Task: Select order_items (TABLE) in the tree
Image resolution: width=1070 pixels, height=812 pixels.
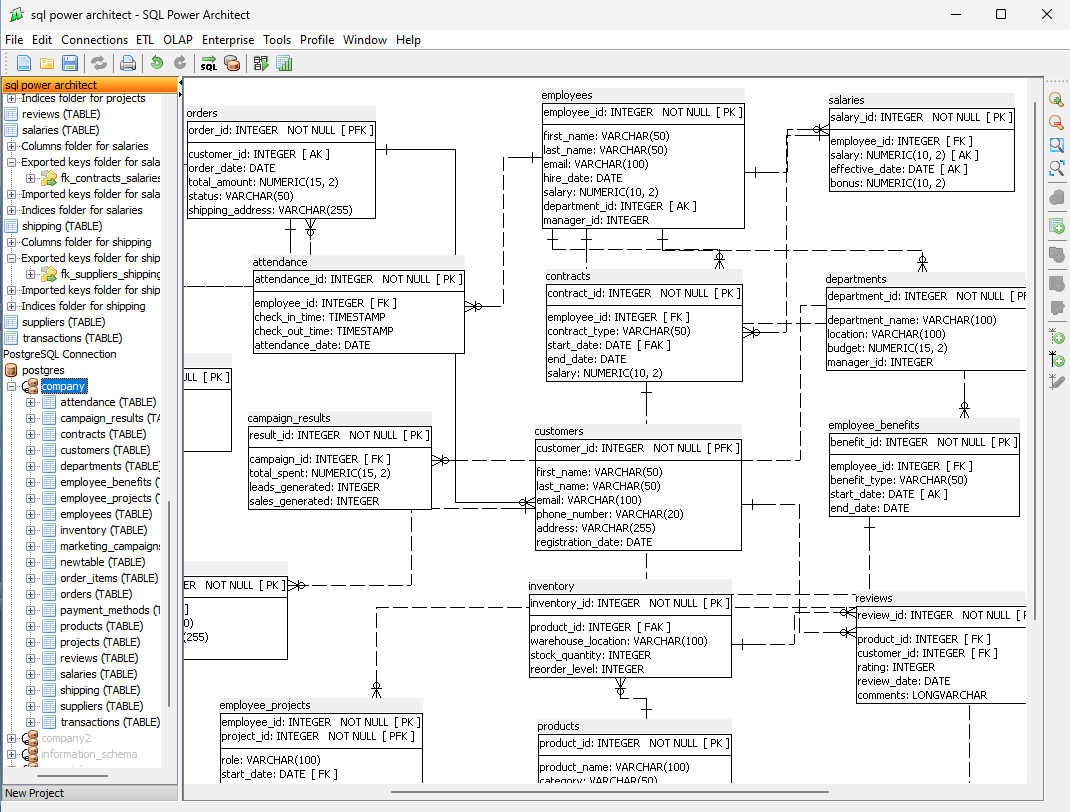Action: 109,578
